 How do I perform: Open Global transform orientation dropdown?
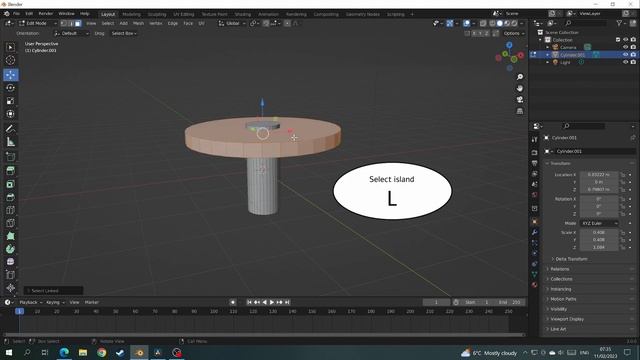pos(232,23)
